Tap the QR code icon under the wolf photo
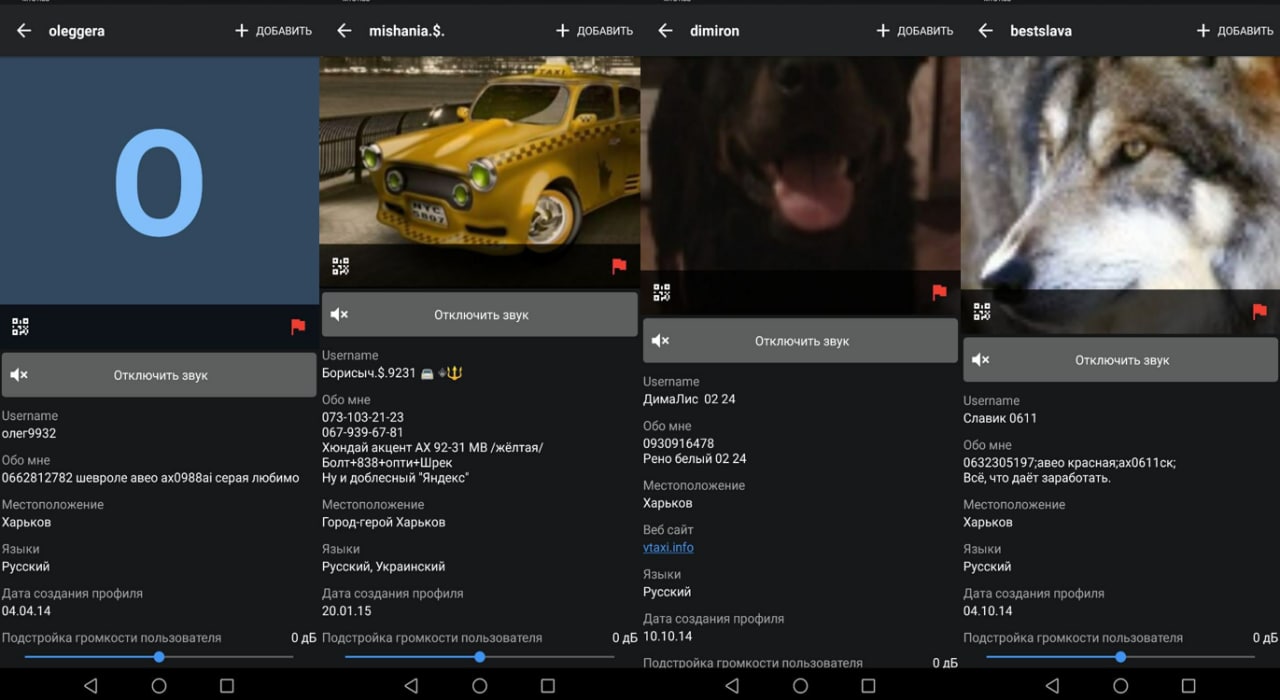 tap(982, 312)
